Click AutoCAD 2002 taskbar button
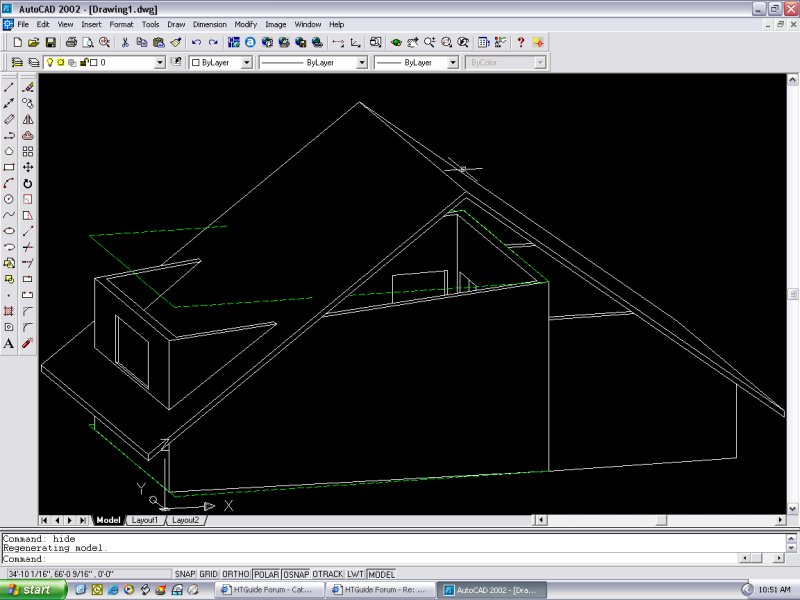 pos(492,590)
